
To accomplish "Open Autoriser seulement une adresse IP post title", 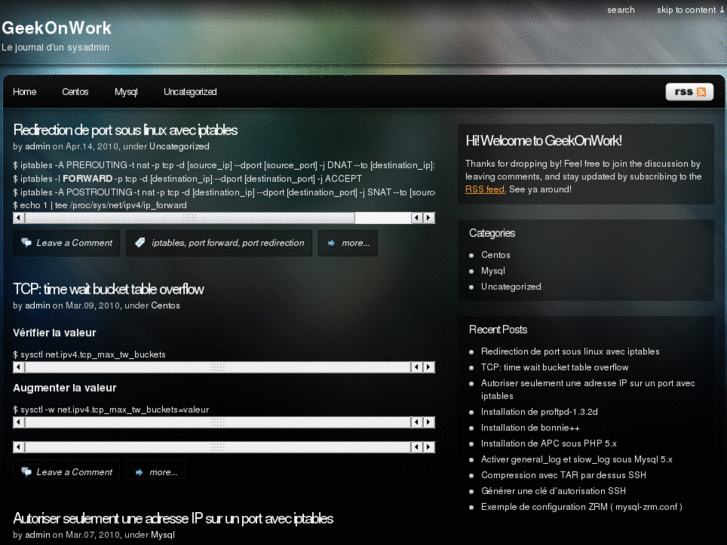I will (173, 519).
